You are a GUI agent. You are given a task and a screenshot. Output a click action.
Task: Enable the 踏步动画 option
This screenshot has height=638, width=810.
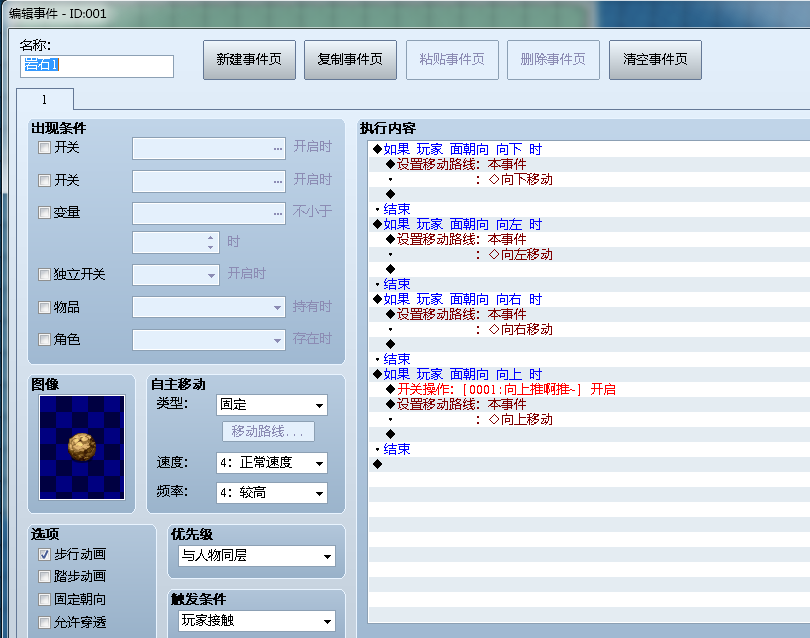tap(44, 577)
